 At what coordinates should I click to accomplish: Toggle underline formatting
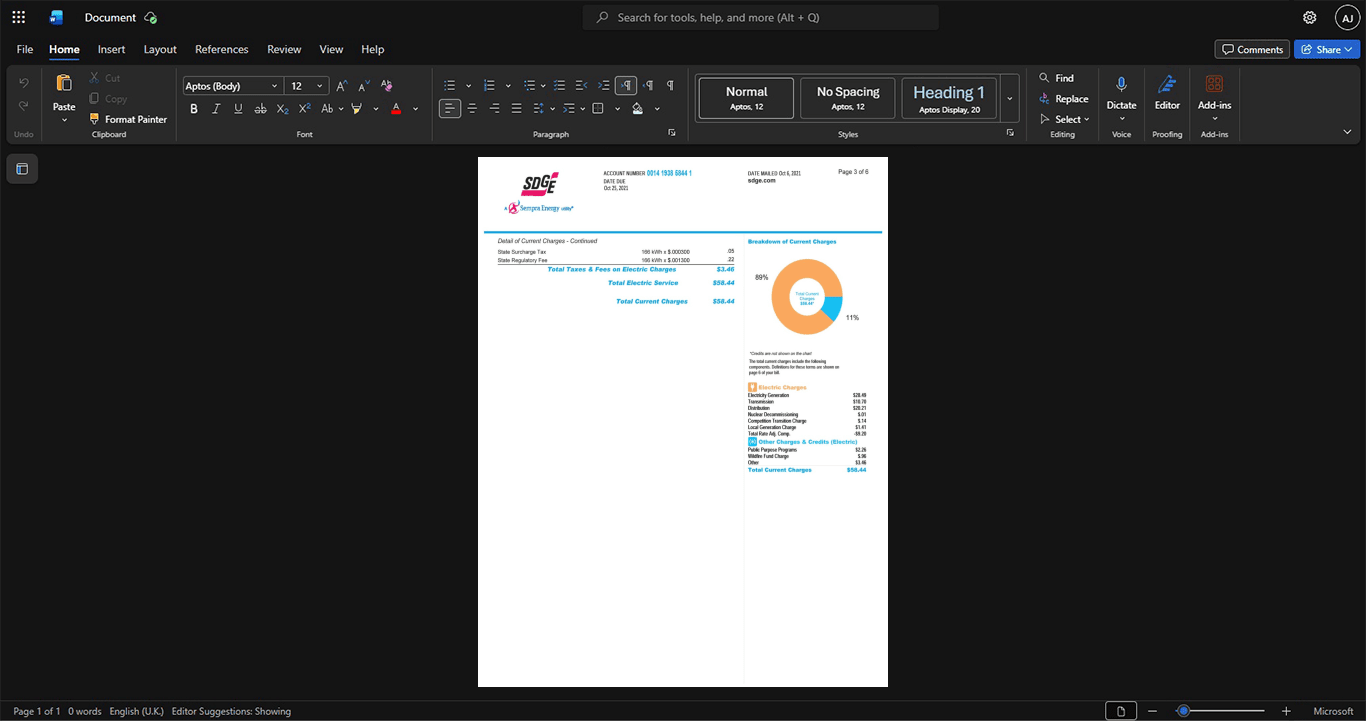click(238, 108)
